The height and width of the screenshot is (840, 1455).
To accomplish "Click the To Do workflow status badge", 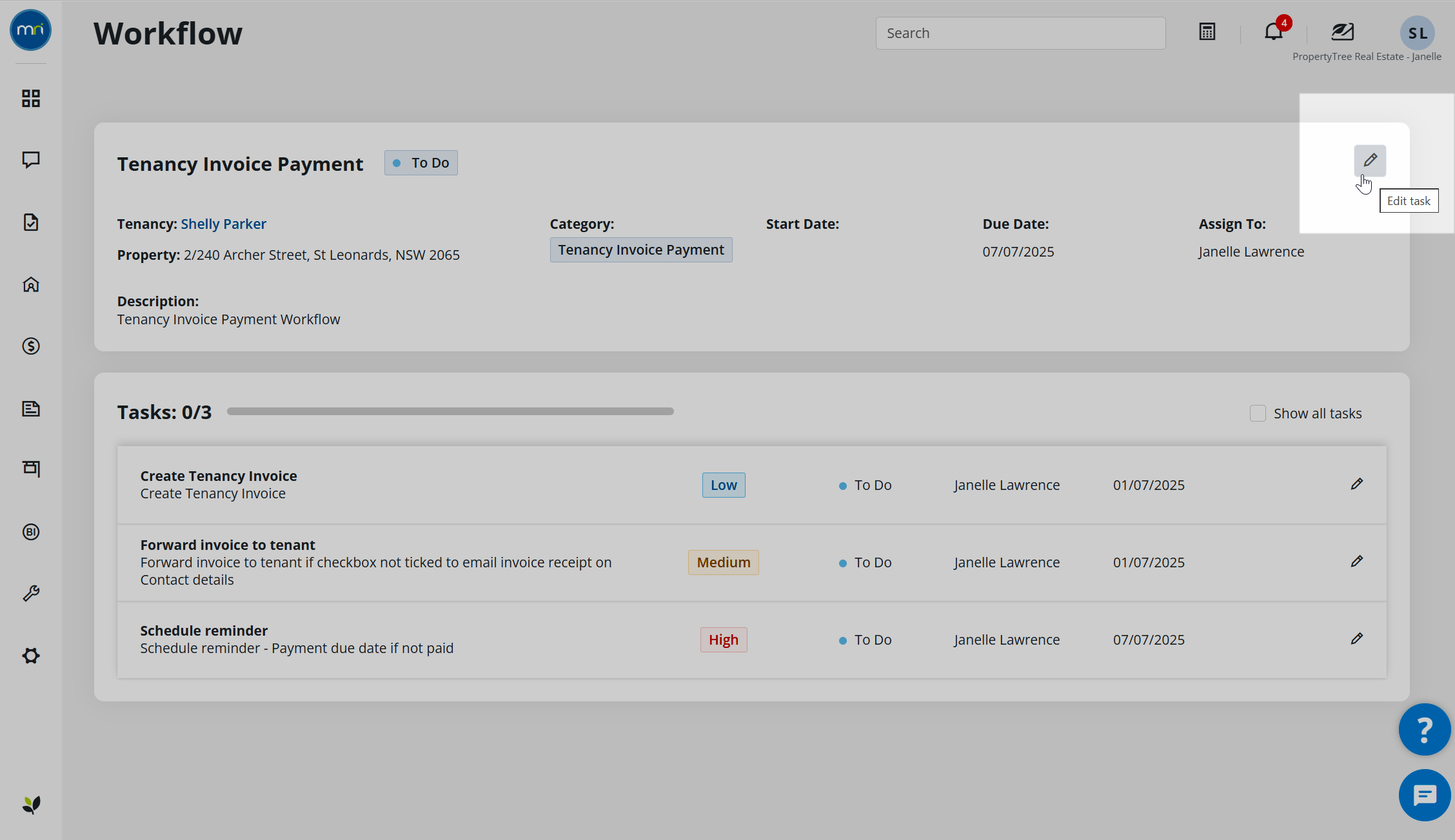I will 421,163.
